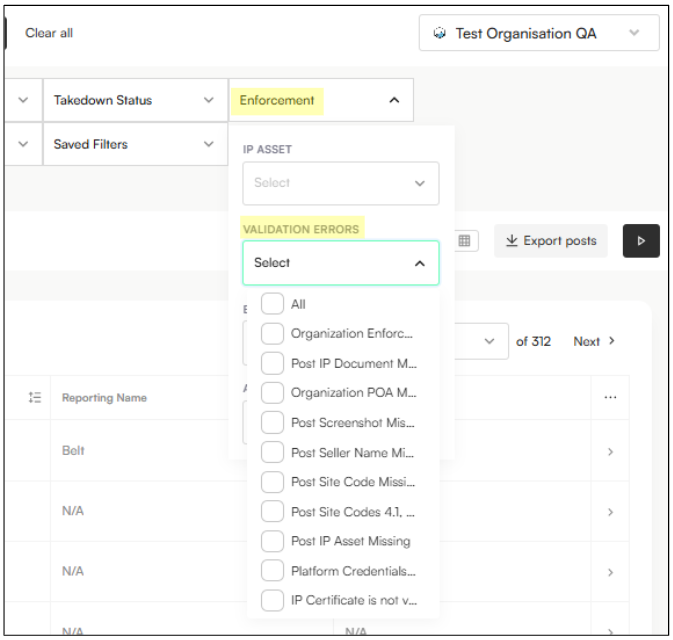Choose the Post Seller Name Missing option
The image size is (673, 640).
click(353, 452)
